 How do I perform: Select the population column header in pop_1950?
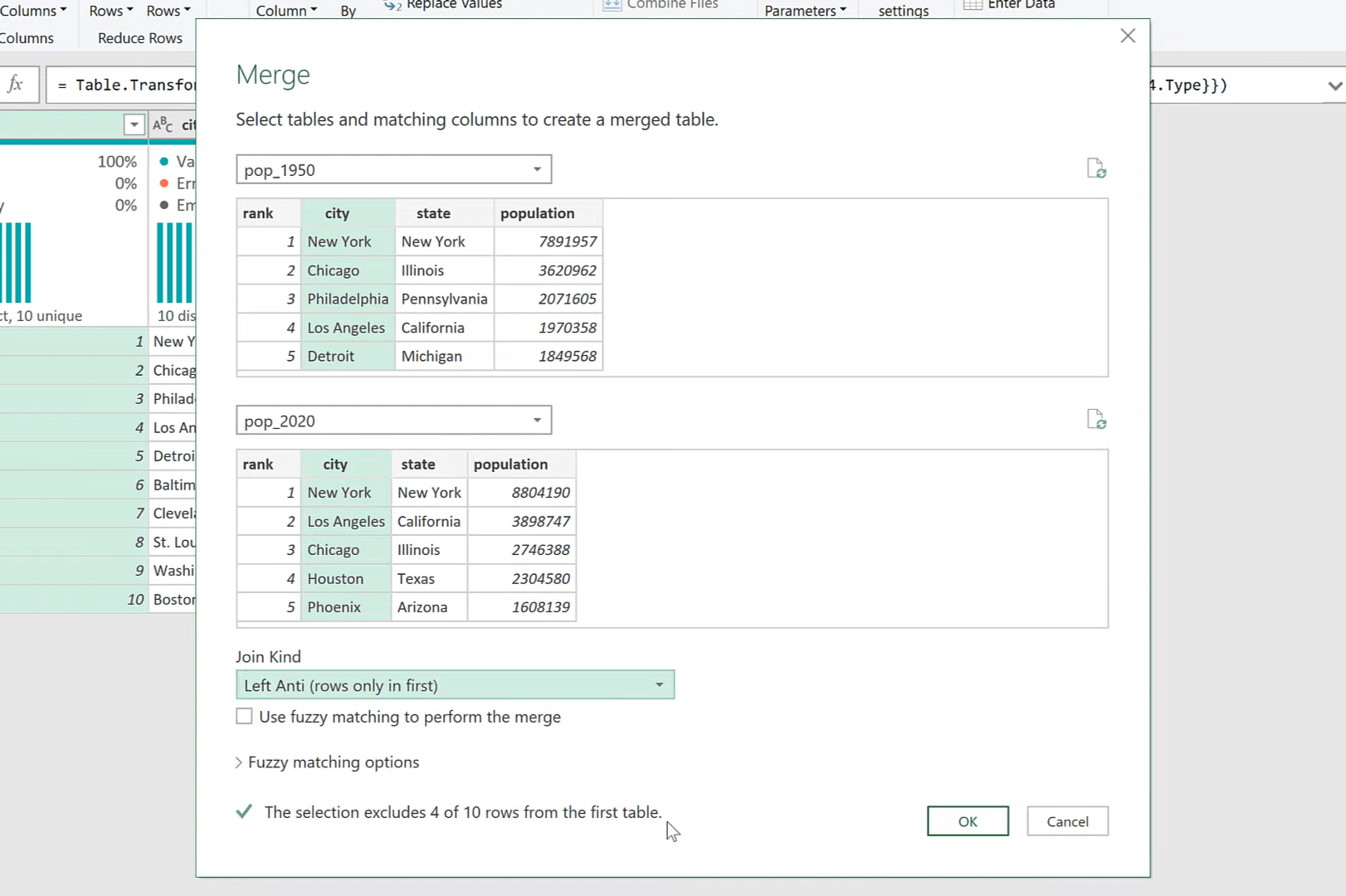[x=548, y=213]
